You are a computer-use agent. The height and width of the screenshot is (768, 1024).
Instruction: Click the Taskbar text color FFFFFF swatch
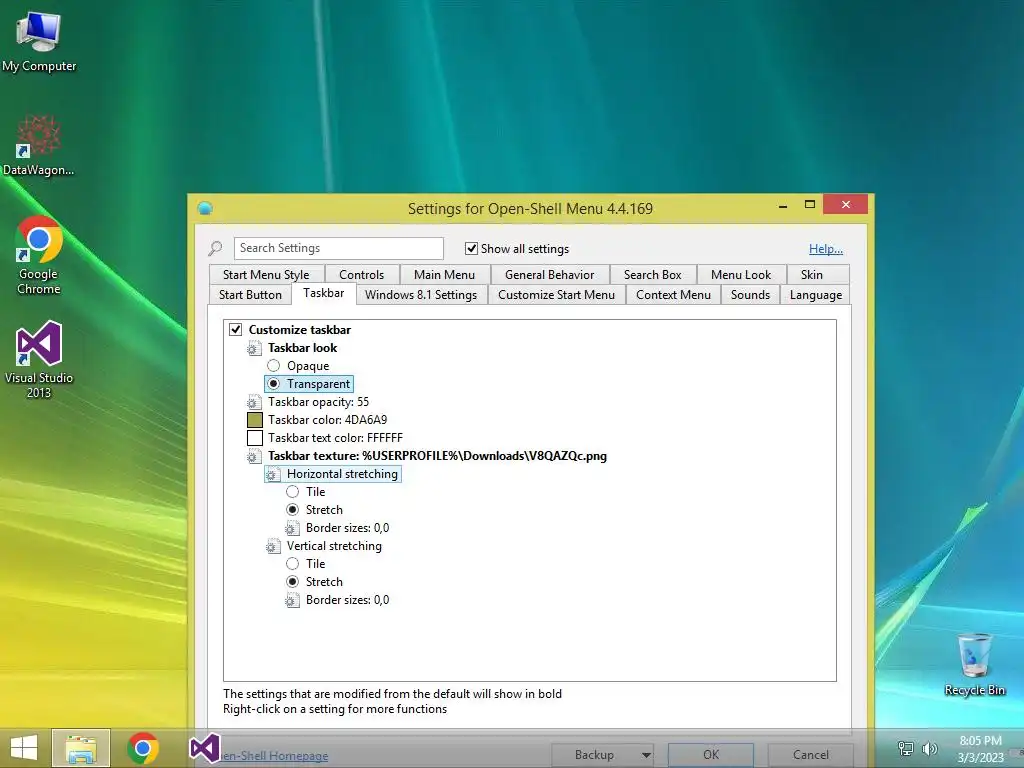point(255,438)
